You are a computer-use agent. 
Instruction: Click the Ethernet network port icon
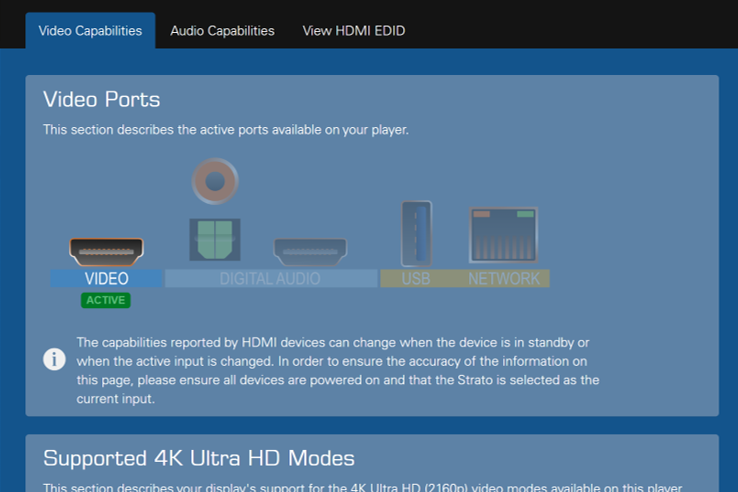503,236
